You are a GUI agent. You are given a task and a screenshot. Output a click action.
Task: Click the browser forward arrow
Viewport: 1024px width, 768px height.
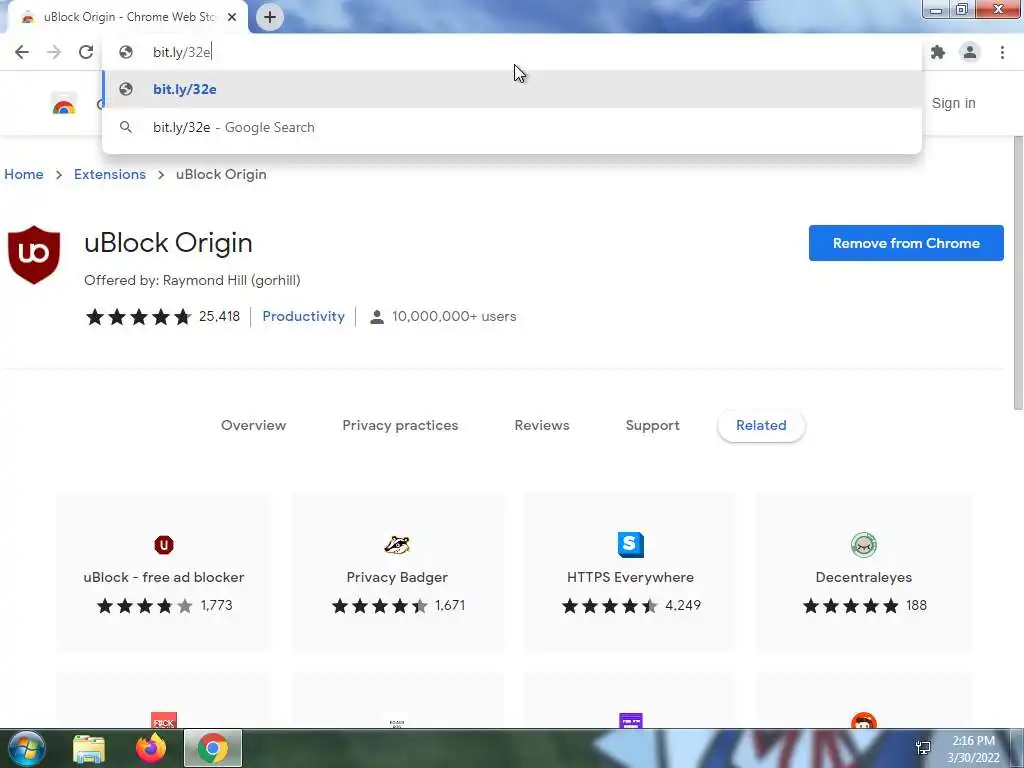pyautogui.click(x=54, y=52)
